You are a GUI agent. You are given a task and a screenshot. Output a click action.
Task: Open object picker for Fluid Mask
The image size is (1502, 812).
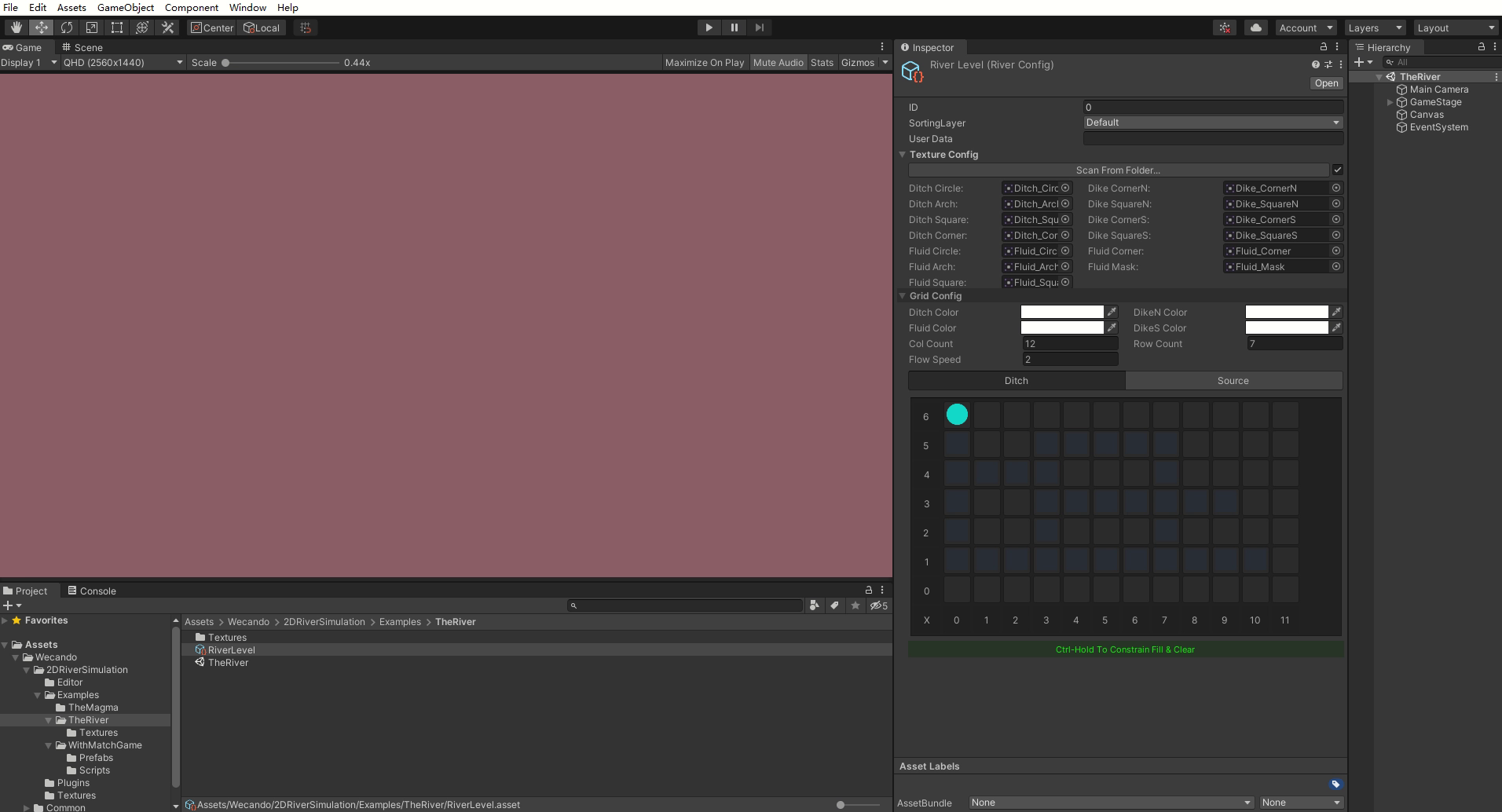coord(1335,266)
